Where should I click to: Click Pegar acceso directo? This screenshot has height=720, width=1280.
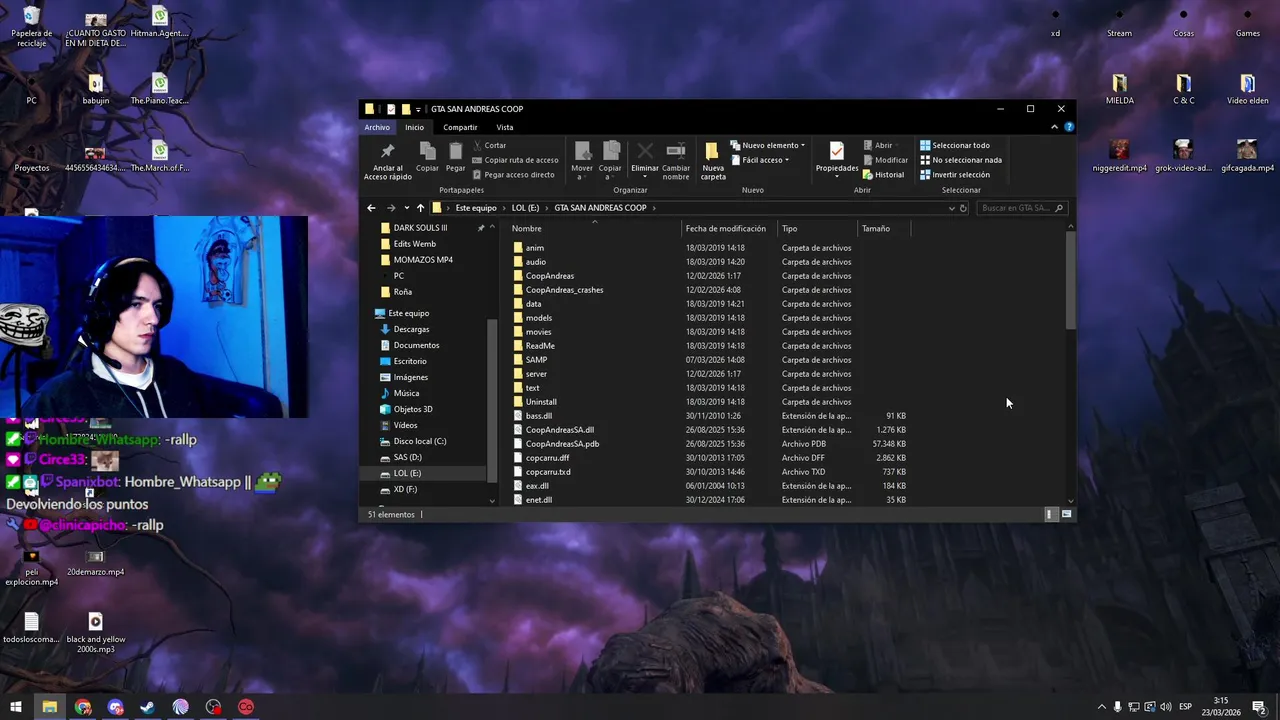(x=513, y=175)
